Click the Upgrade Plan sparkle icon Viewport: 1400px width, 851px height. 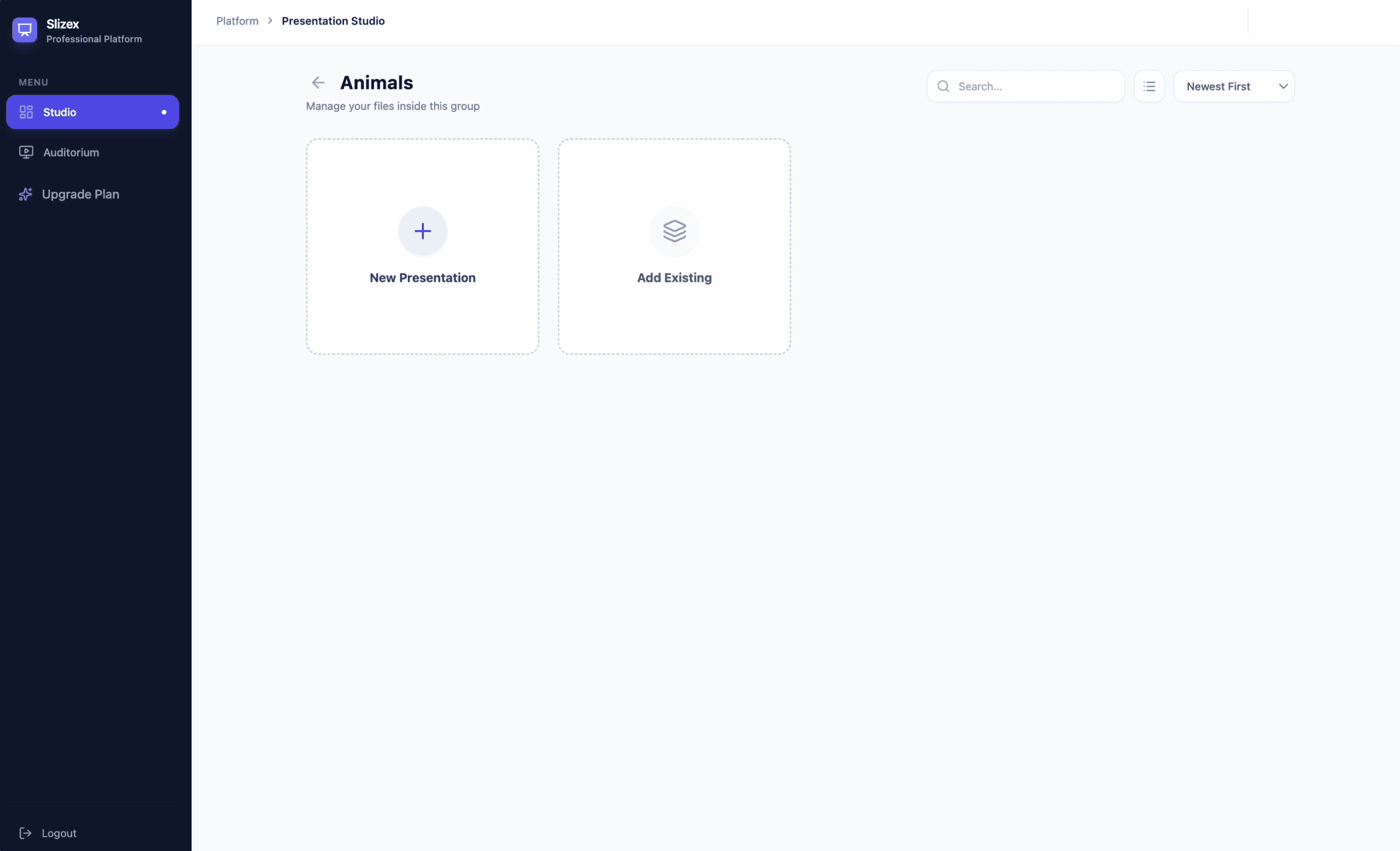26,194
